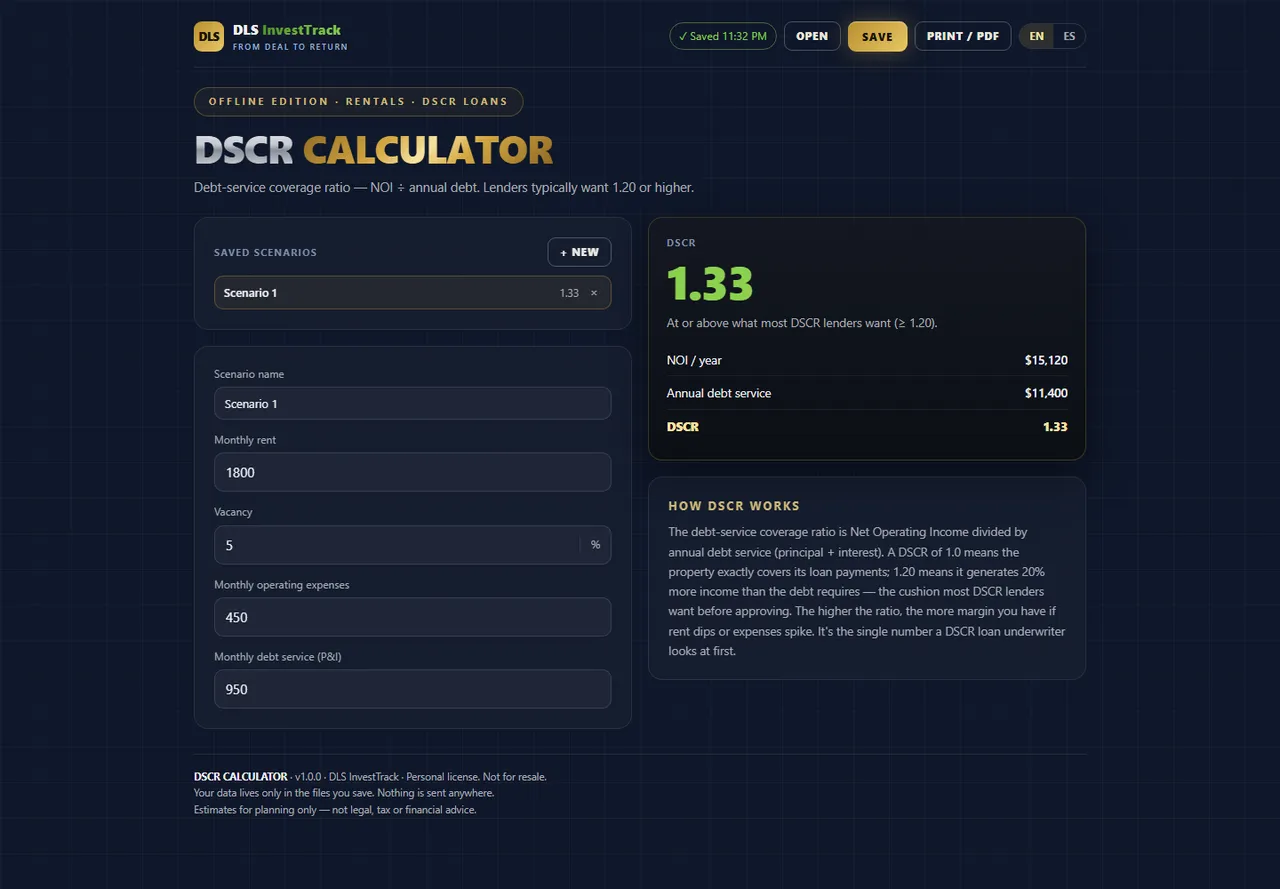The image size is (1280, 889).
Task: Click the FROM DEAL TO RETURN tagline
Action: point(290,47)
